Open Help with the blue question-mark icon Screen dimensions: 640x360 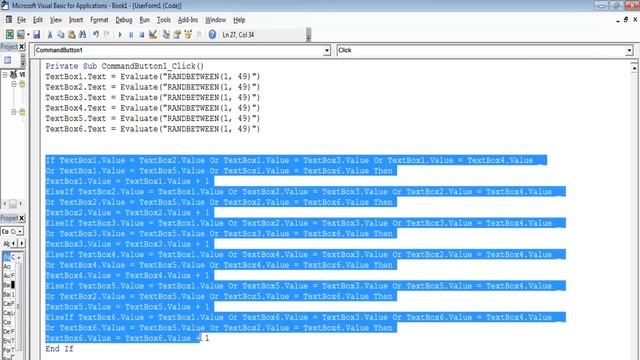212,35
